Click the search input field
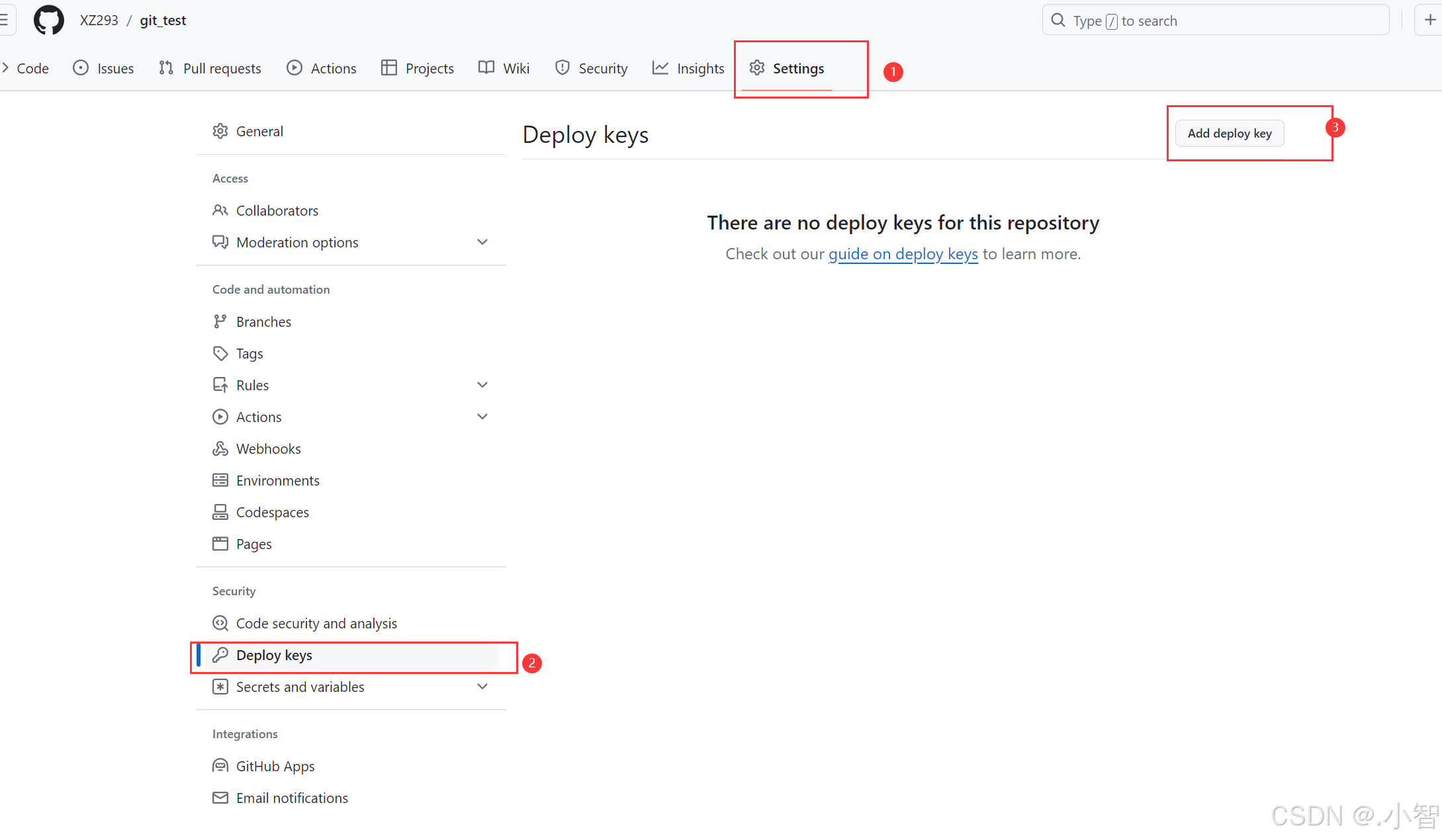This screenshot has height=840, width=1442. pyautogui.click(x=1215, y=21)
